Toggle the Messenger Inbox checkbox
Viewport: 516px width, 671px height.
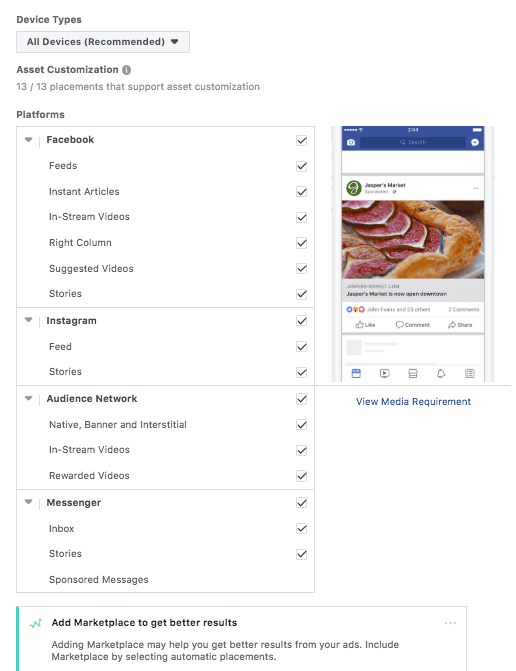302,528
